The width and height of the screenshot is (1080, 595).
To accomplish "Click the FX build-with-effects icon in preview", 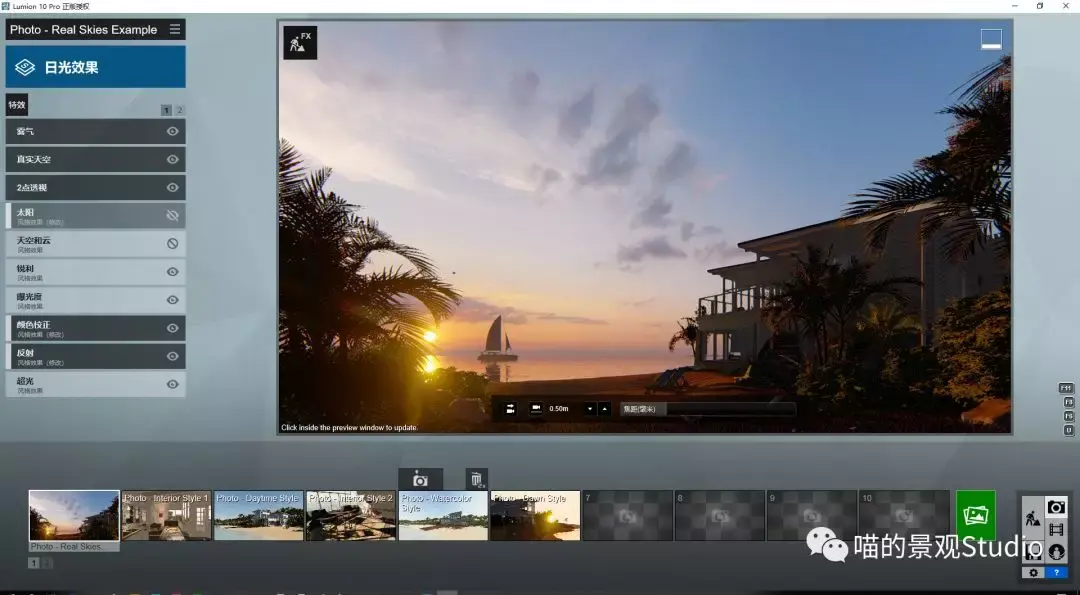I will 300,43.
